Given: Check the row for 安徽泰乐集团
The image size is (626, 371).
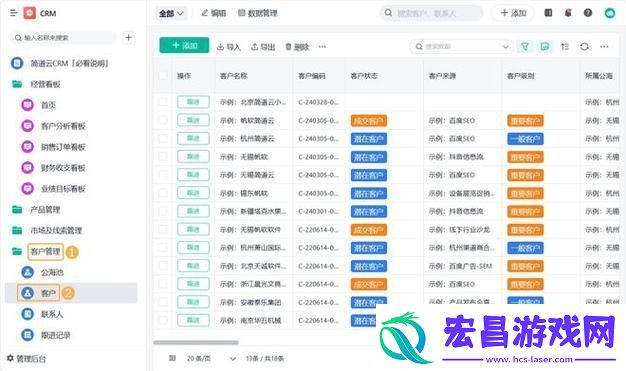Looking at the screenshot, I should (x=163, y=302).
